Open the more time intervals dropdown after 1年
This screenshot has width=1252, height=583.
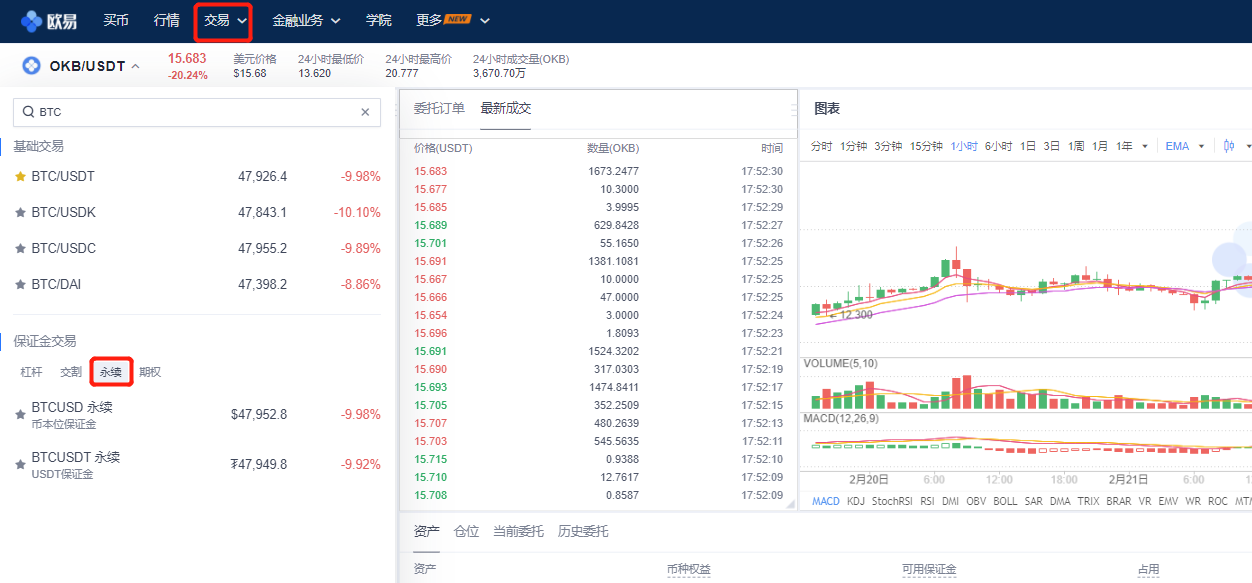(1145, 146)
